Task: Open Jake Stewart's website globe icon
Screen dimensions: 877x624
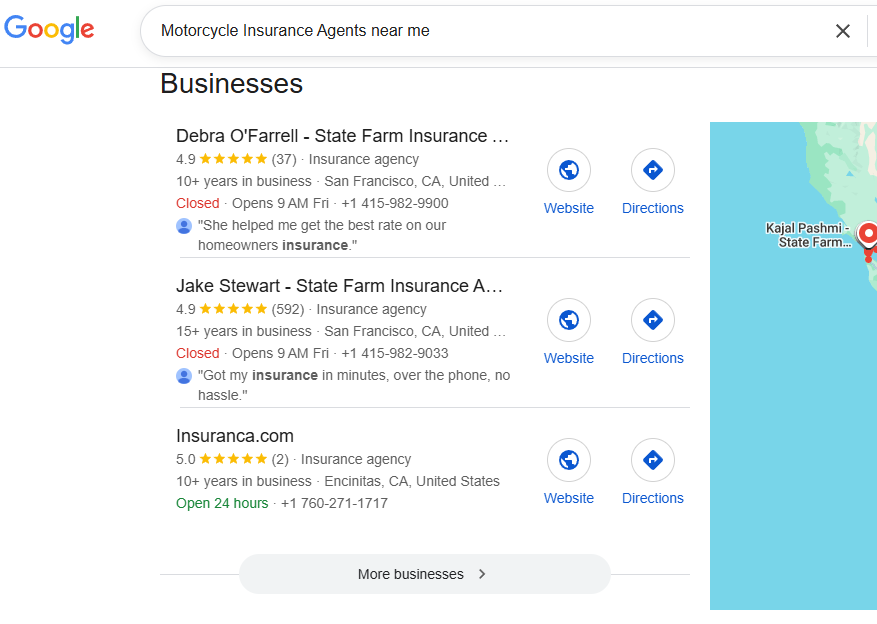Action: coord(569,320)
